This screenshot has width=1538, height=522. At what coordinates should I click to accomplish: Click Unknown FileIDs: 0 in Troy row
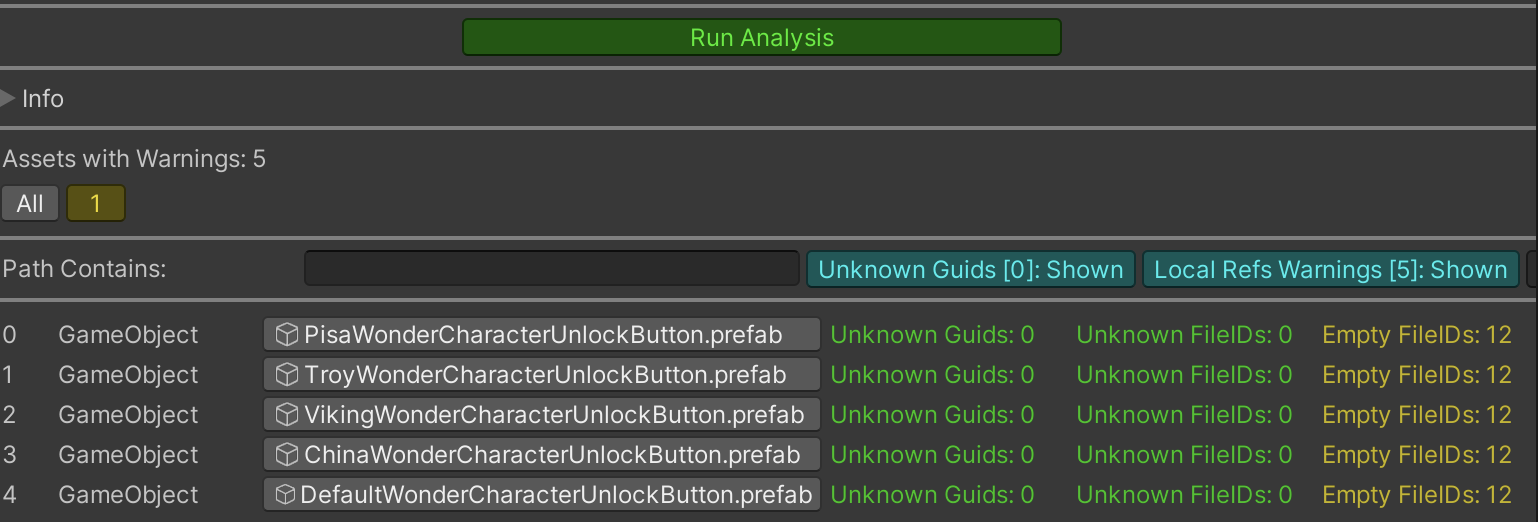[x=1184, y=375]
